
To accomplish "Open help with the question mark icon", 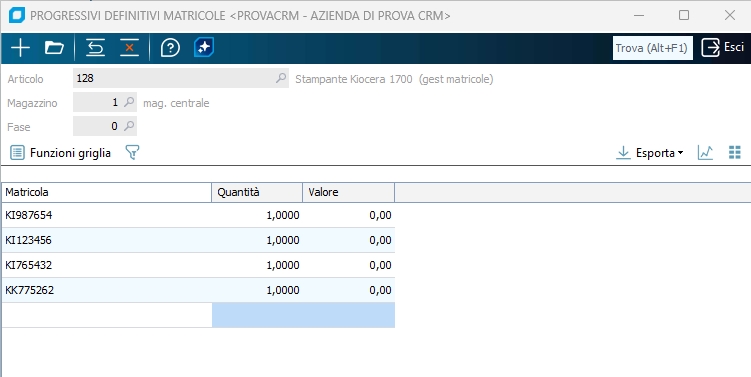I will pyautogui.click(x=170, y=48).
